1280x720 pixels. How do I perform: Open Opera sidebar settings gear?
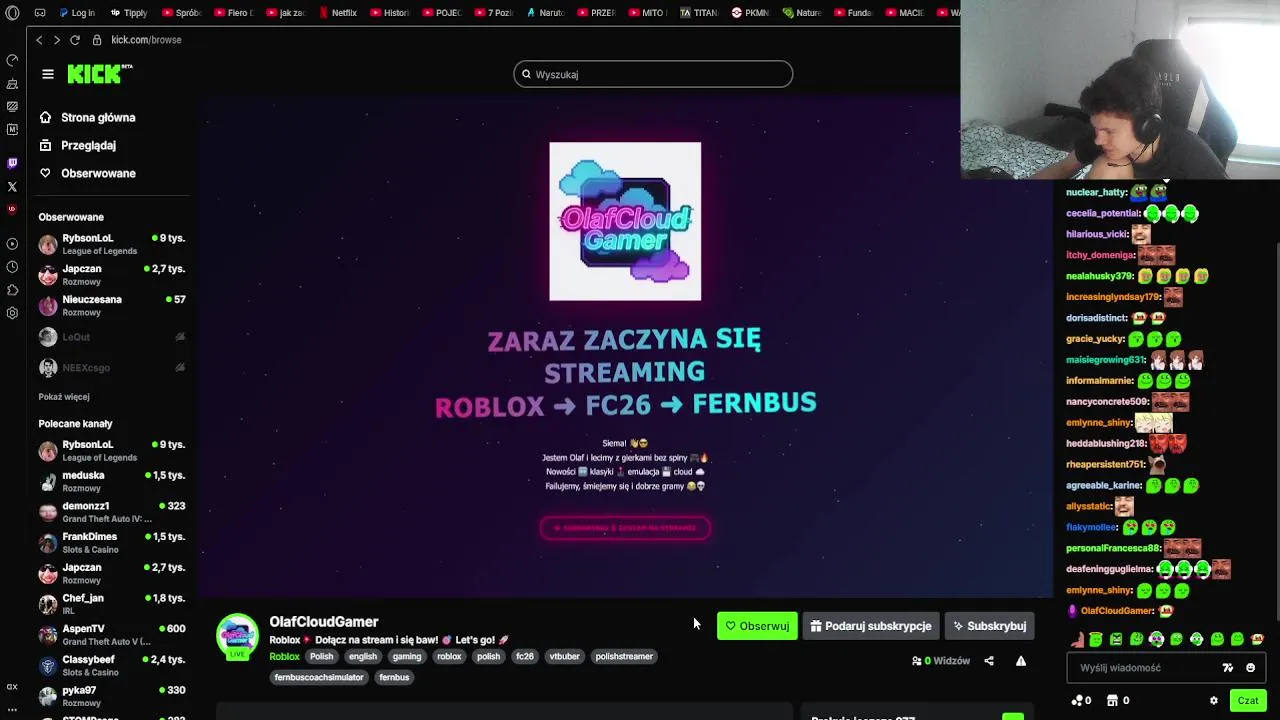click(x=12, y=313)
